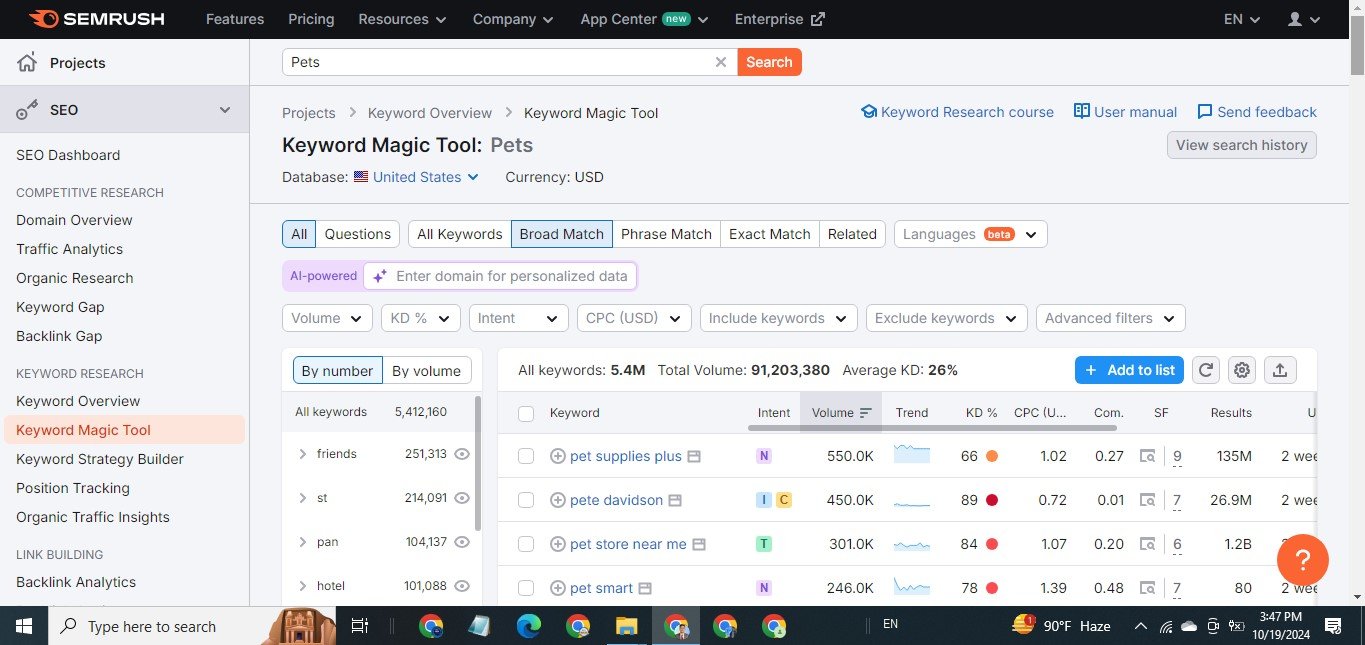Check the pet store near me row
The image size is (1365, 645).
point(526,544)
